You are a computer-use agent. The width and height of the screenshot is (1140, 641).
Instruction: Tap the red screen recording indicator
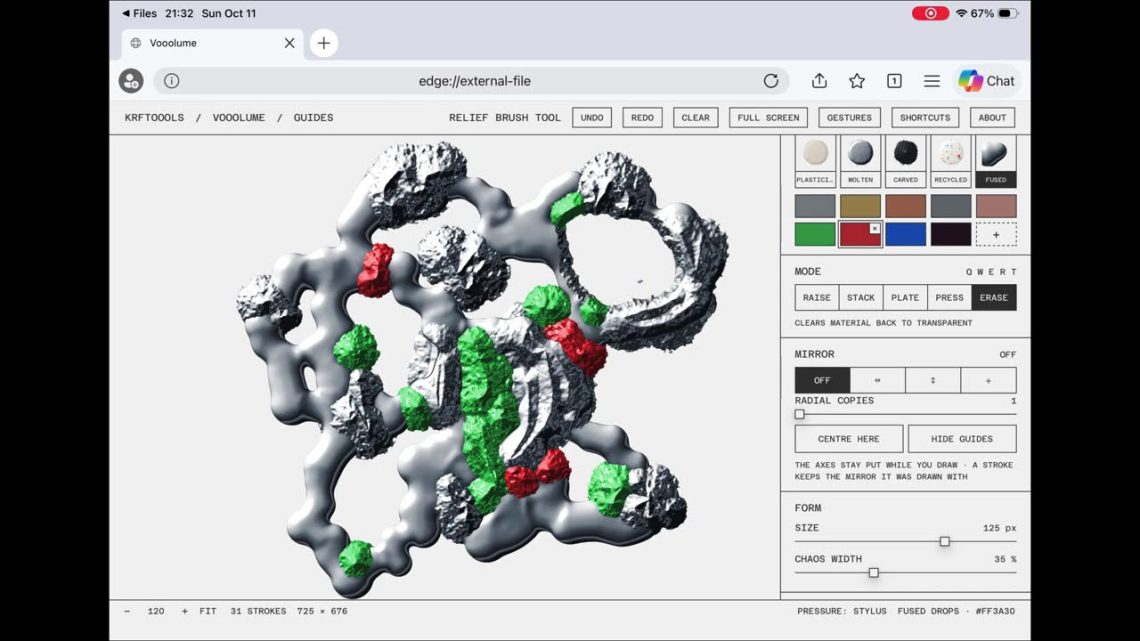coord(930,13)
